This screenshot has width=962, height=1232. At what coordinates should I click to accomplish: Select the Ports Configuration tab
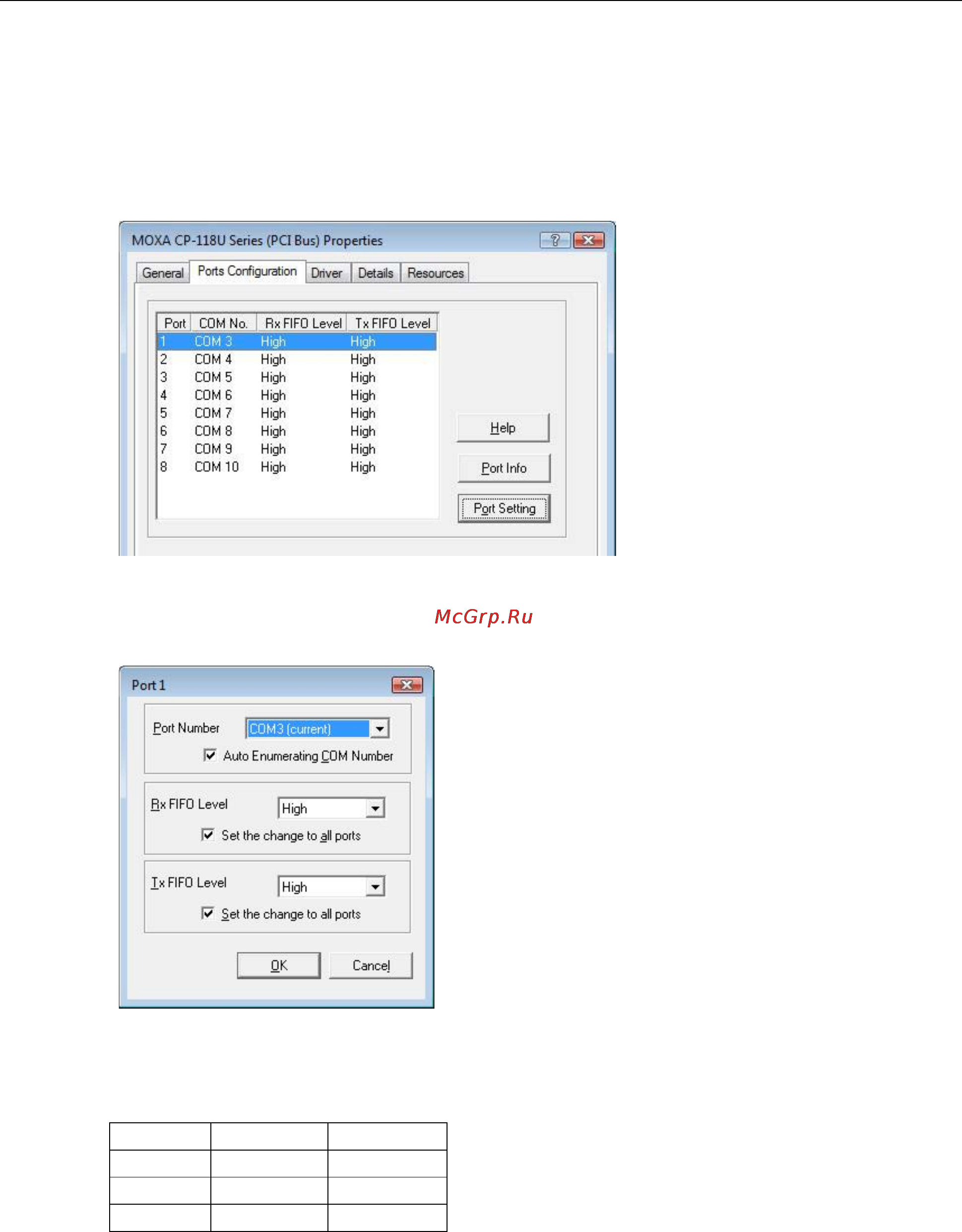pos(248,272)
